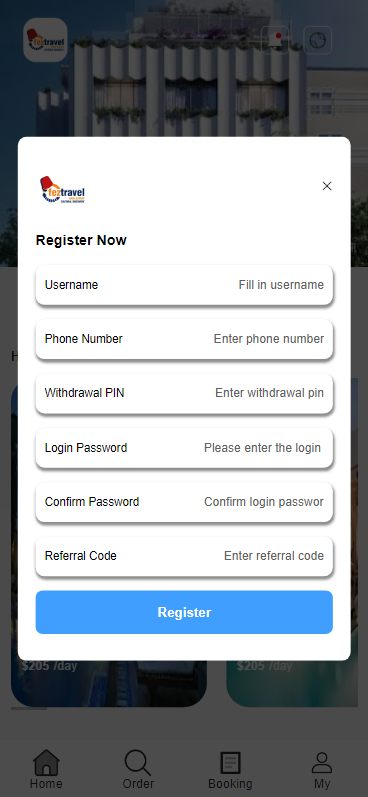Image resolution: width=368 pixels, height=797 pixels.
Task: Go to Home via house icon
Action: pyautogui.click(x=46, y=762)
